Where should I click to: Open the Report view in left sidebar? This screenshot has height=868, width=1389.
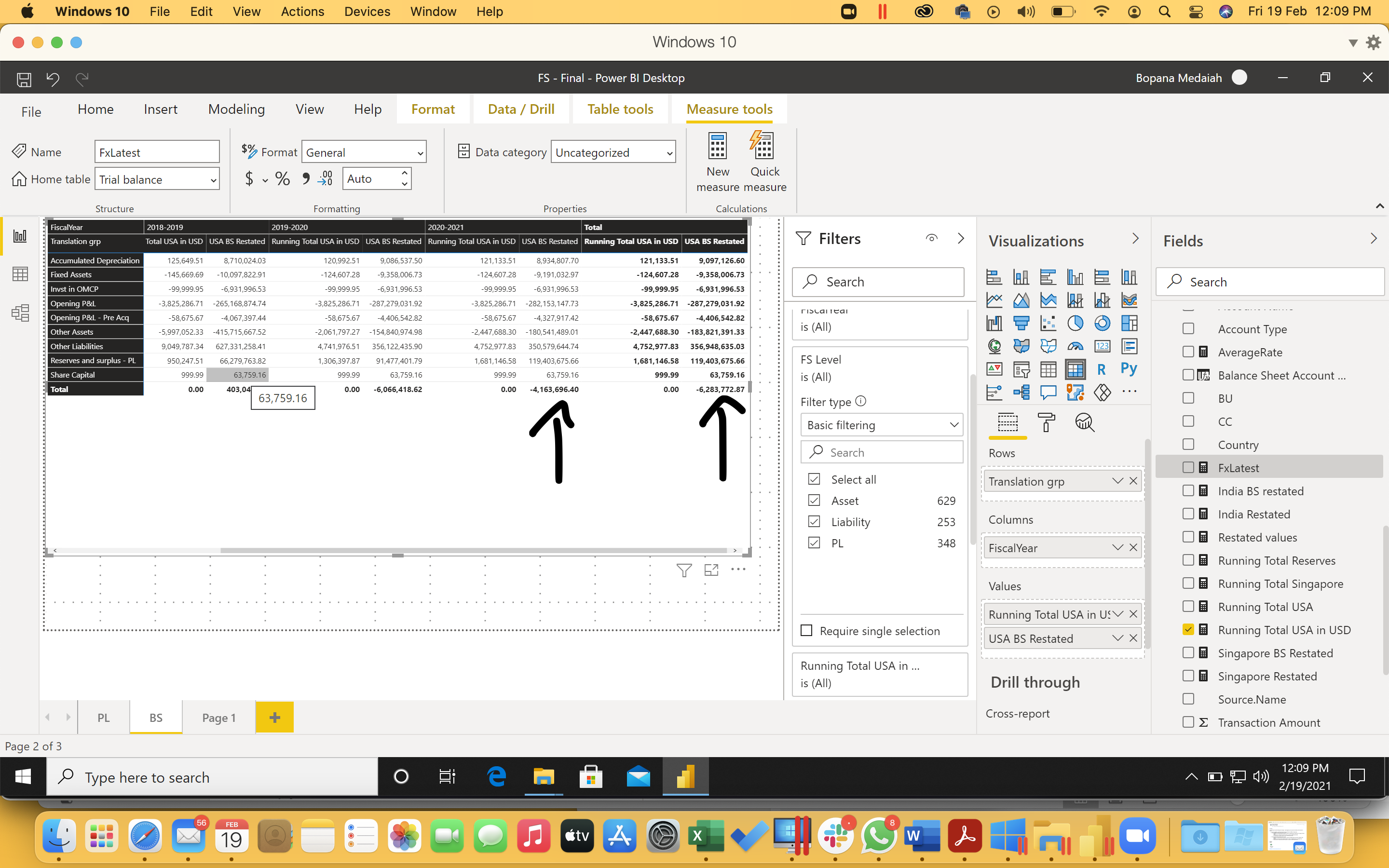20,235
